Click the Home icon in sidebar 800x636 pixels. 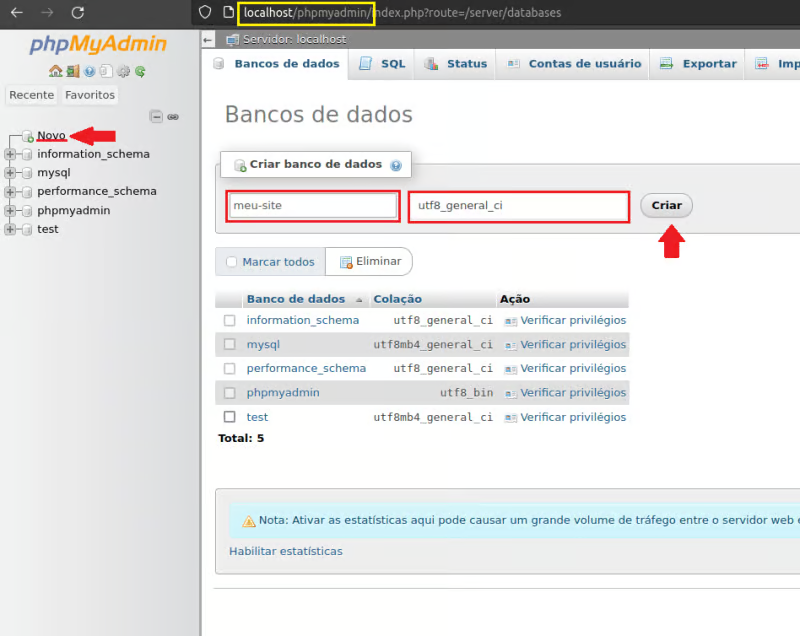click(x=55, y=72)
